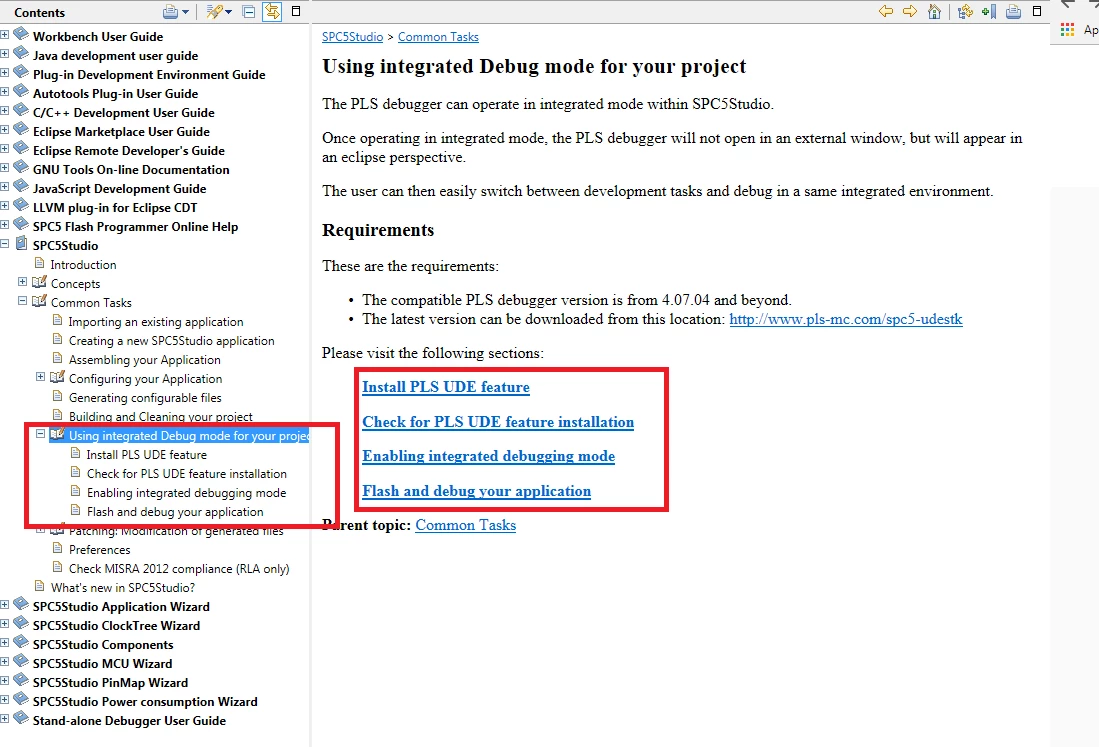Select Install PLS UDE feature tree entry
This screenshot has width=1099, height=747.
[x=146, y=455]
